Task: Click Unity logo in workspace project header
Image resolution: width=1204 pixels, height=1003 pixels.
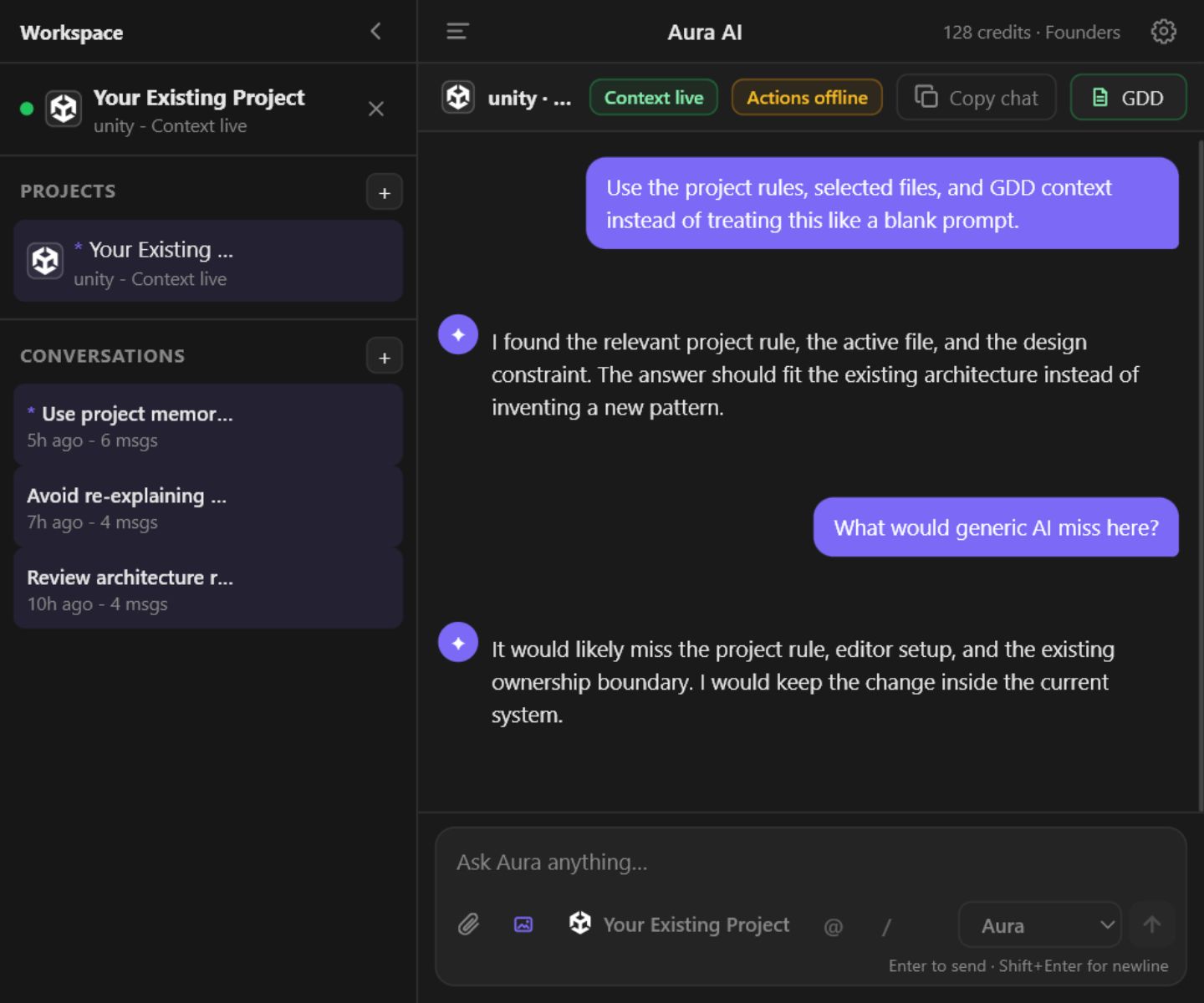Action: (64, 109)
